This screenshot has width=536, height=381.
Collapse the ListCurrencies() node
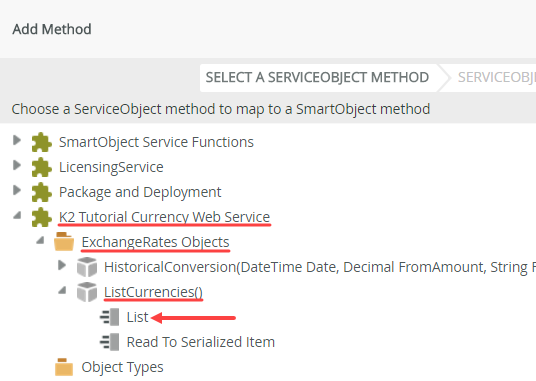point(62,290)
